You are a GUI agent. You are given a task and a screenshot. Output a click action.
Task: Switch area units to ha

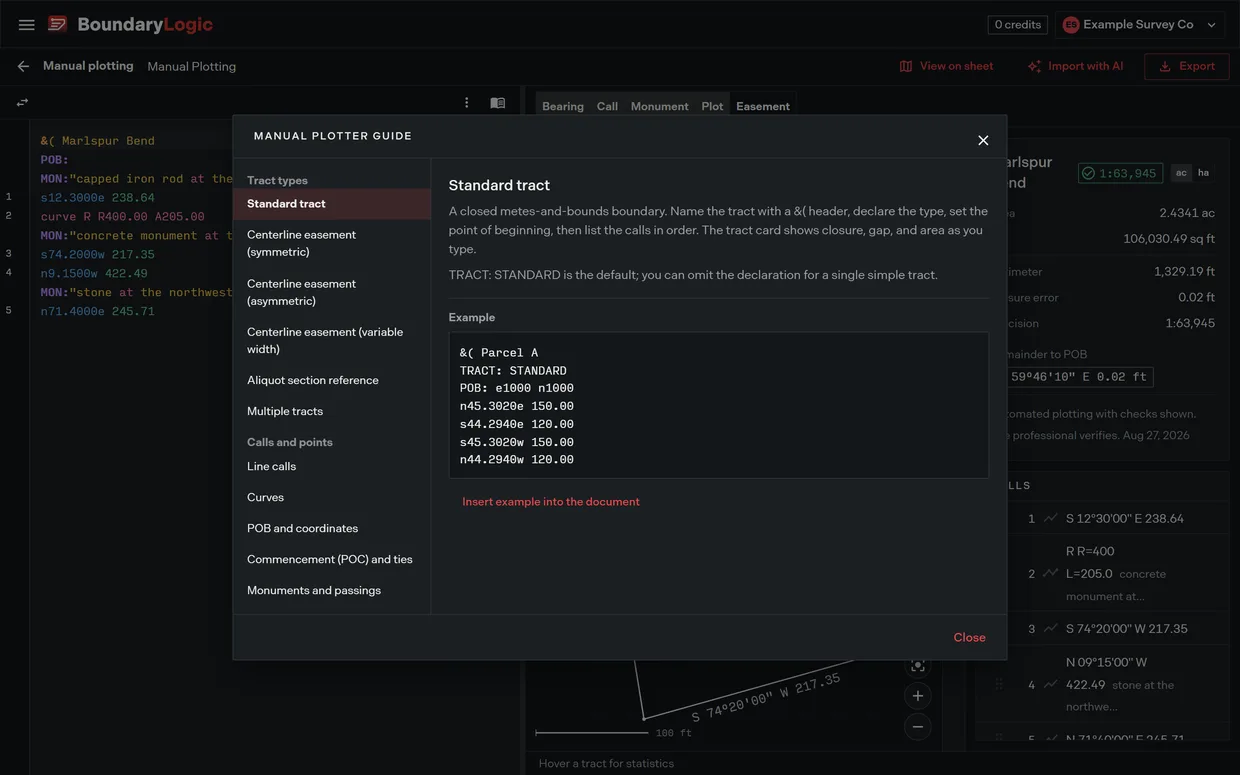click(1203, 173)
